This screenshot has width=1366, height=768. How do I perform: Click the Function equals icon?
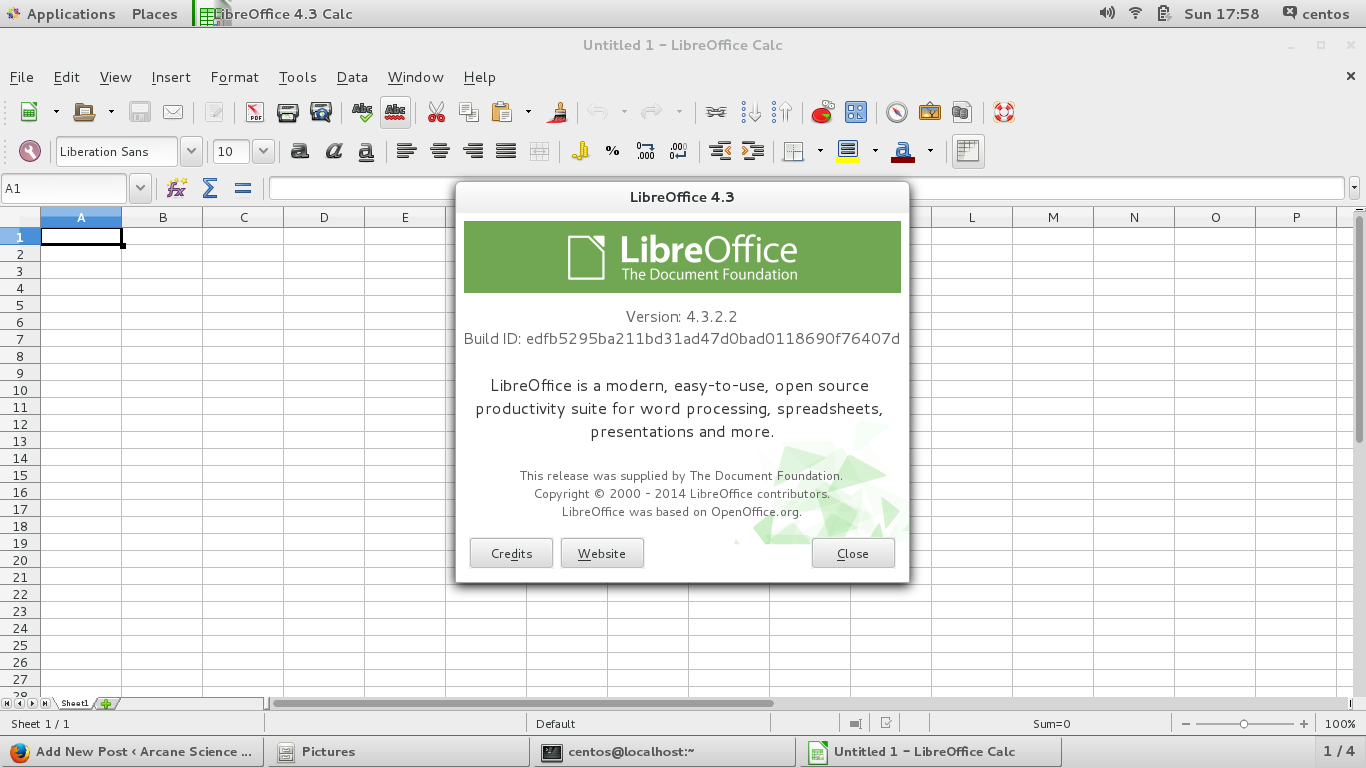click(x=242, y=188)
